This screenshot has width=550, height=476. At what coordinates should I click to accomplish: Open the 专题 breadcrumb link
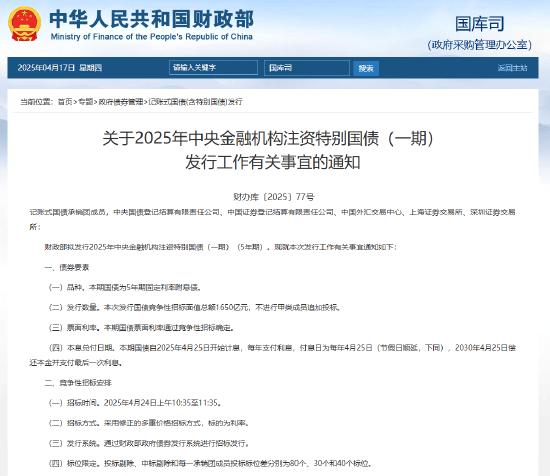click(x=85, y=102)
